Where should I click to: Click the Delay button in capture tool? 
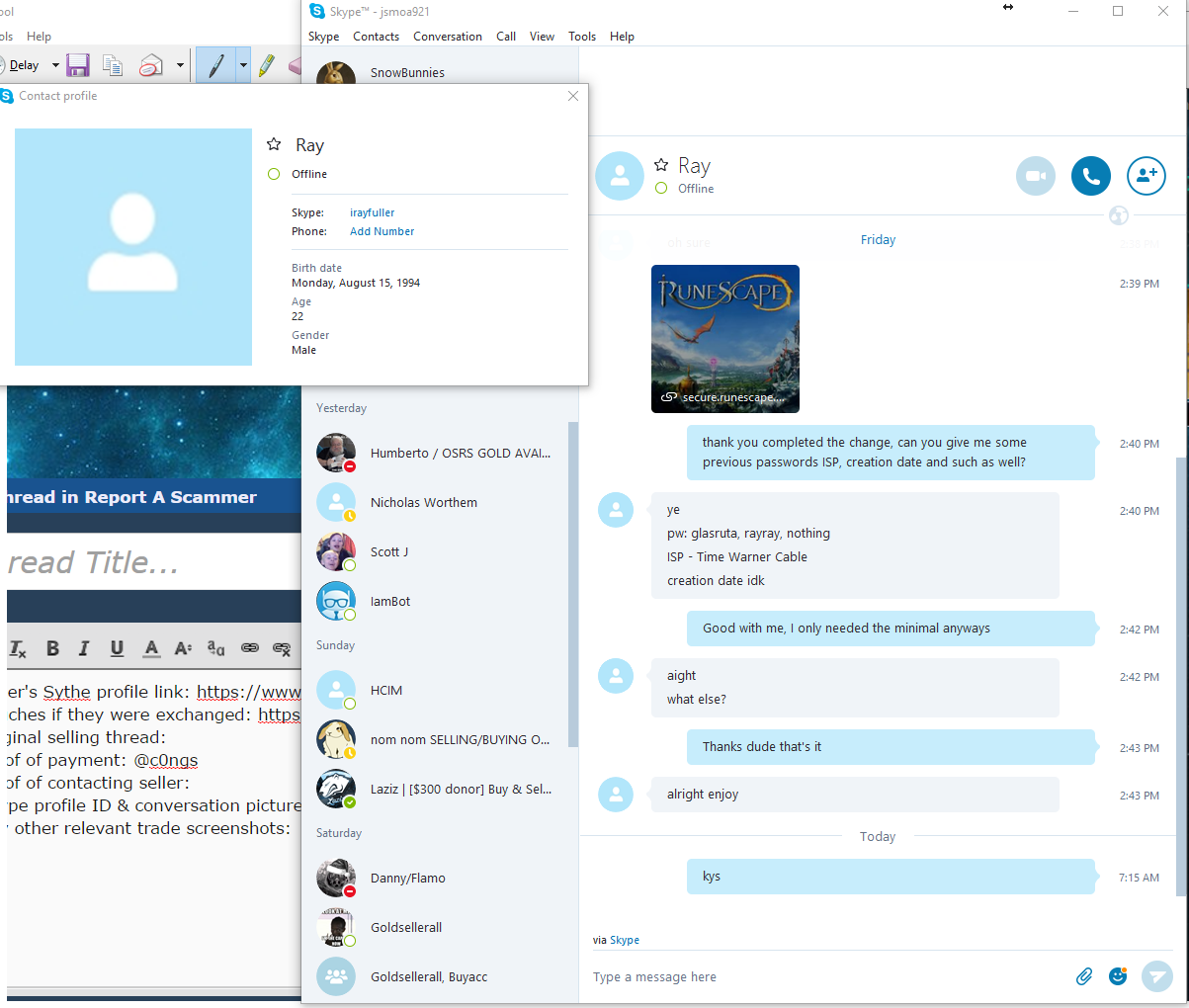pyautogui.click(x=20, y=65)
